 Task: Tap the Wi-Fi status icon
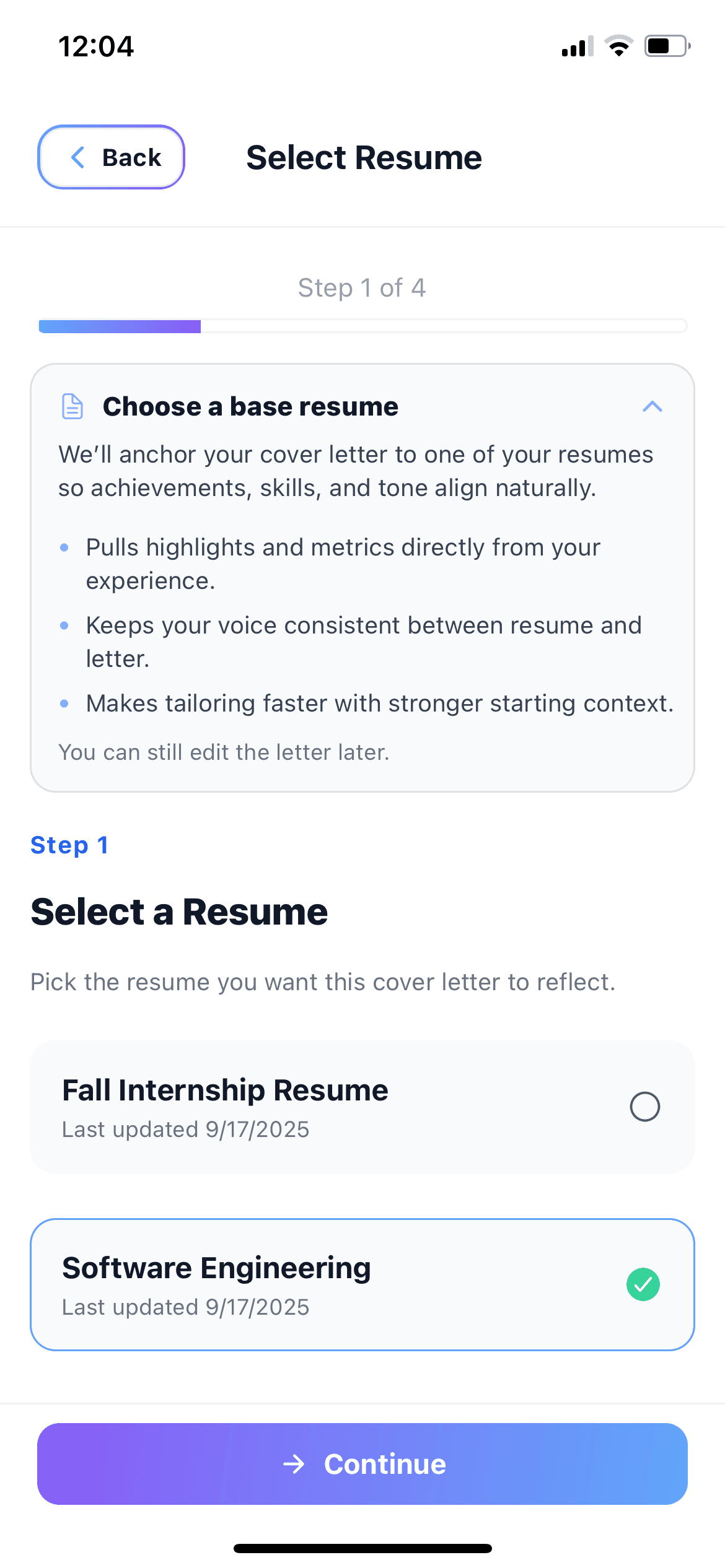tap(618, 46)
